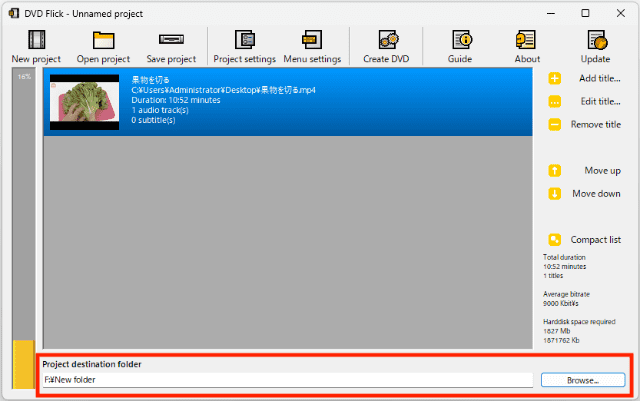Click the yellow Edit title icon
Viewport: 640px width, 401px height.
tap(554, 101)
